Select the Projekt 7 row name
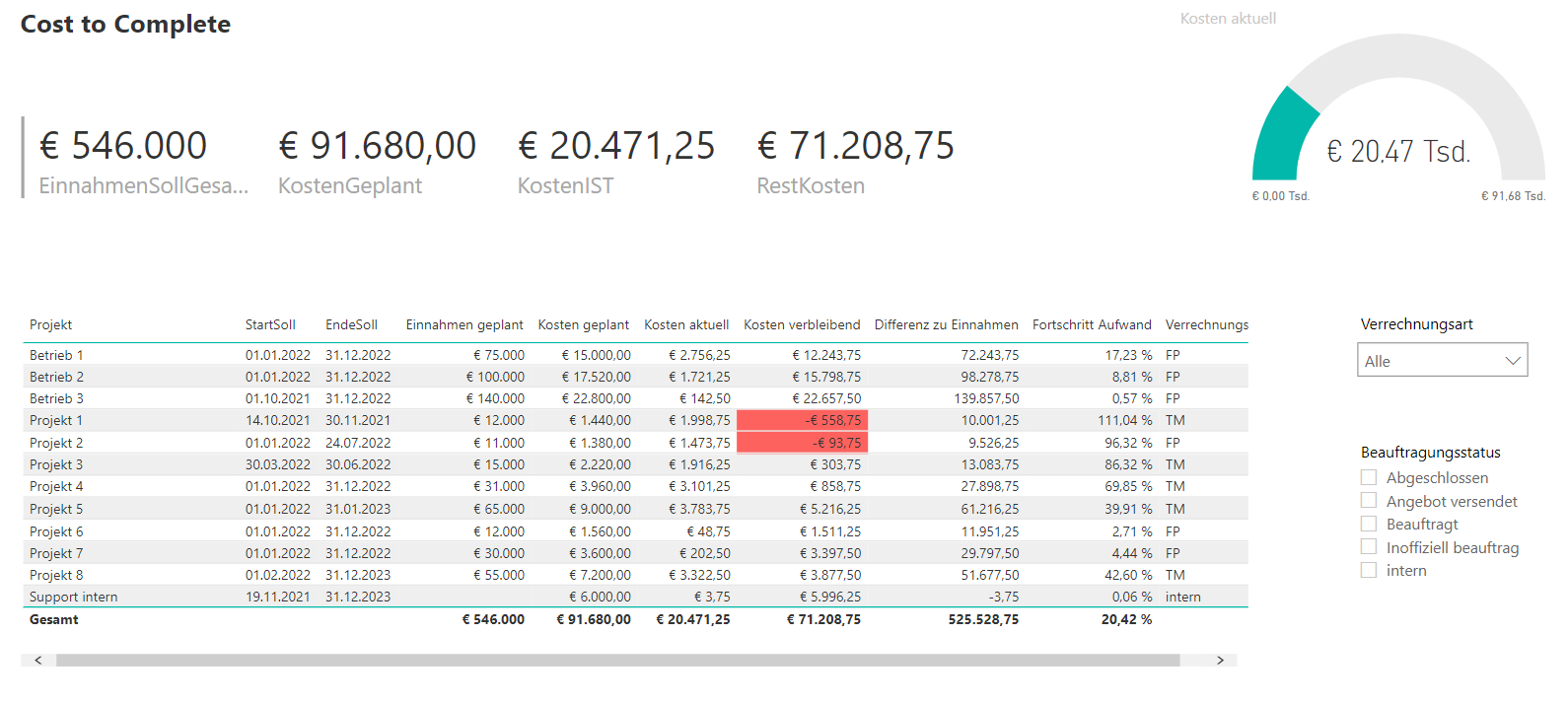Screen dimensions: 1568x705 click(x=56, y=553)
